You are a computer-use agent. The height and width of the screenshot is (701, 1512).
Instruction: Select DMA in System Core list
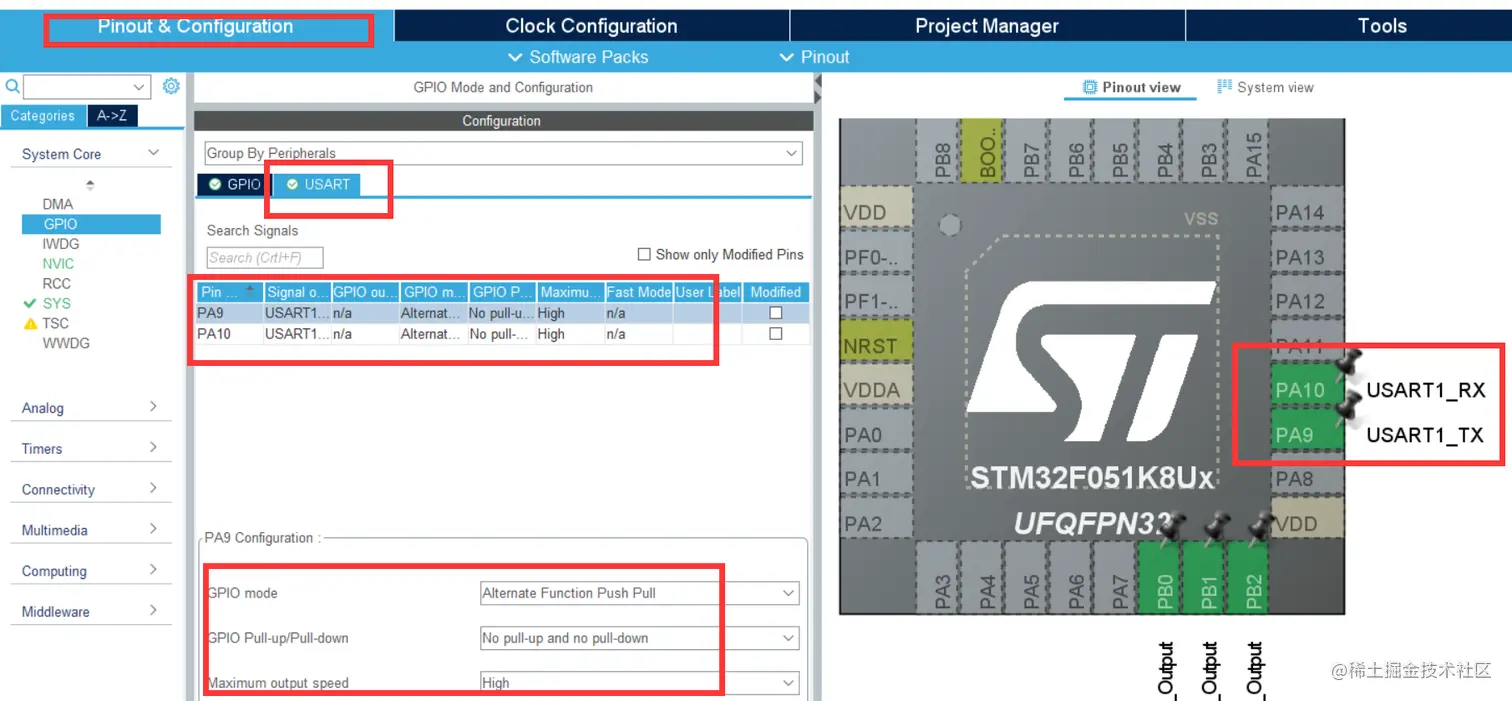tap(58, 204)
